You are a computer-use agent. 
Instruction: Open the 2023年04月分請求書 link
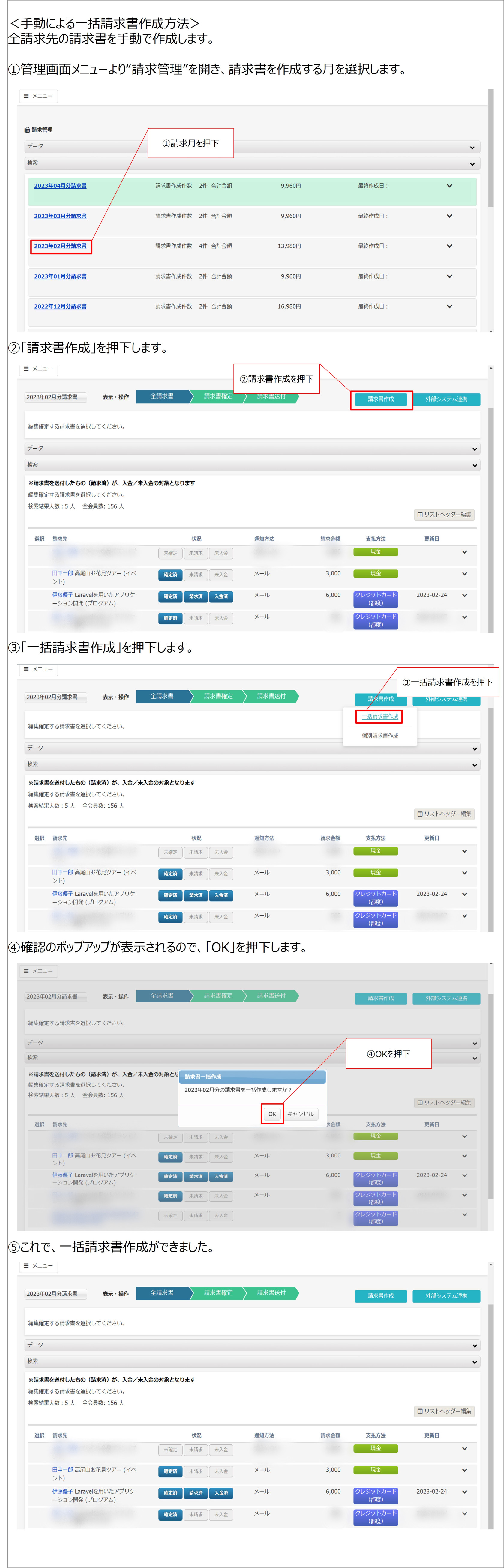coord(60,186)
